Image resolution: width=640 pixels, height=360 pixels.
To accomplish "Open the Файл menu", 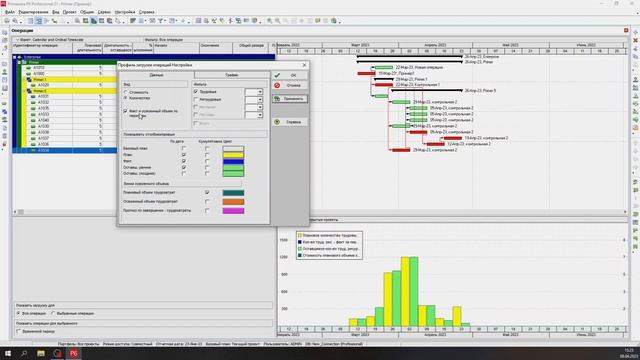I will [10, 12].
